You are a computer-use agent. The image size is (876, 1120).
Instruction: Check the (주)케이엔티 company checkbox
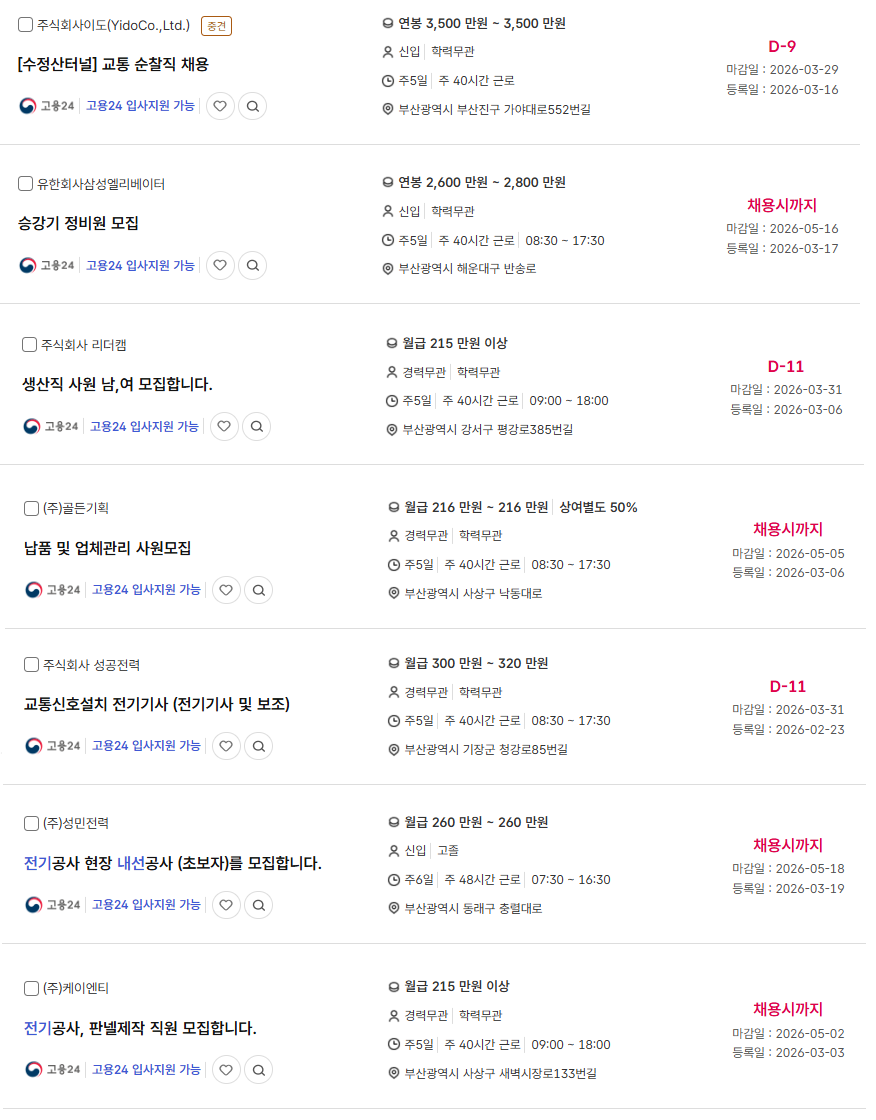pyautogui.click(x=32, y=989)
